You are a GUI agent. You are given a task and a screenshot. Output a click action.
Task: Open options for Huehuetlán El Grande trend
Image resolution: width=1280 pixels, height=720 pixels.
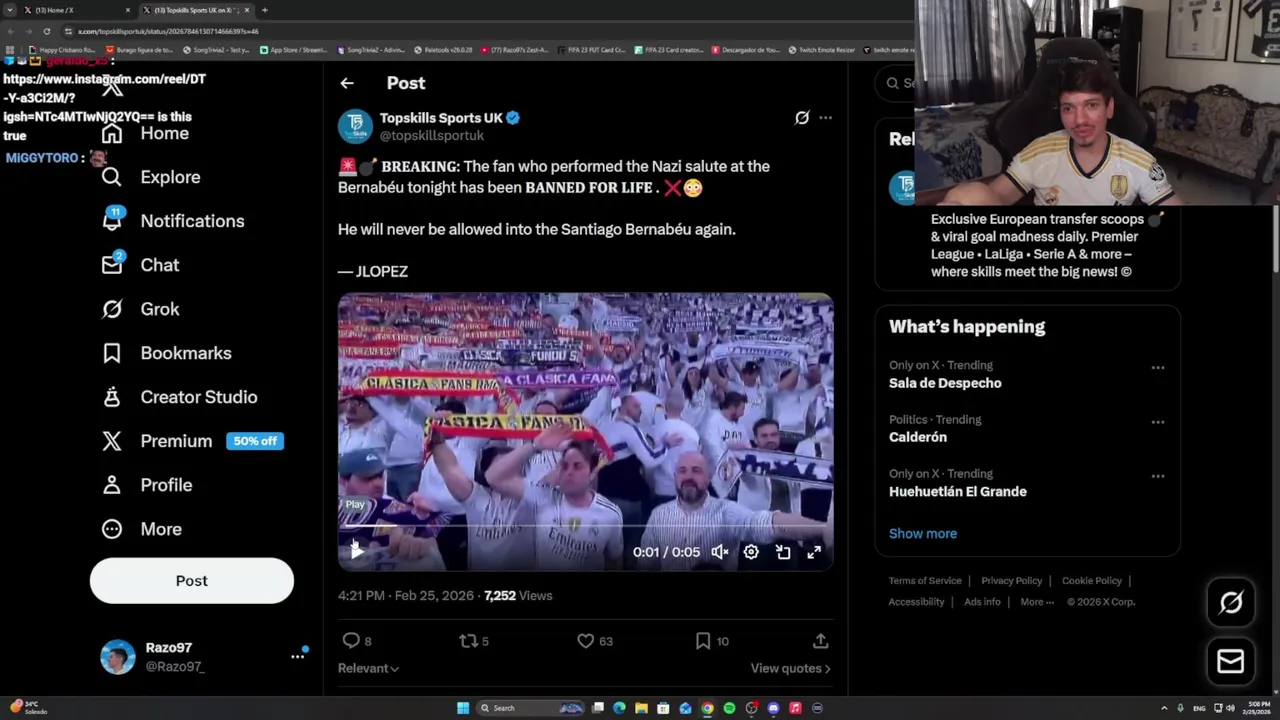[1158, 476]
